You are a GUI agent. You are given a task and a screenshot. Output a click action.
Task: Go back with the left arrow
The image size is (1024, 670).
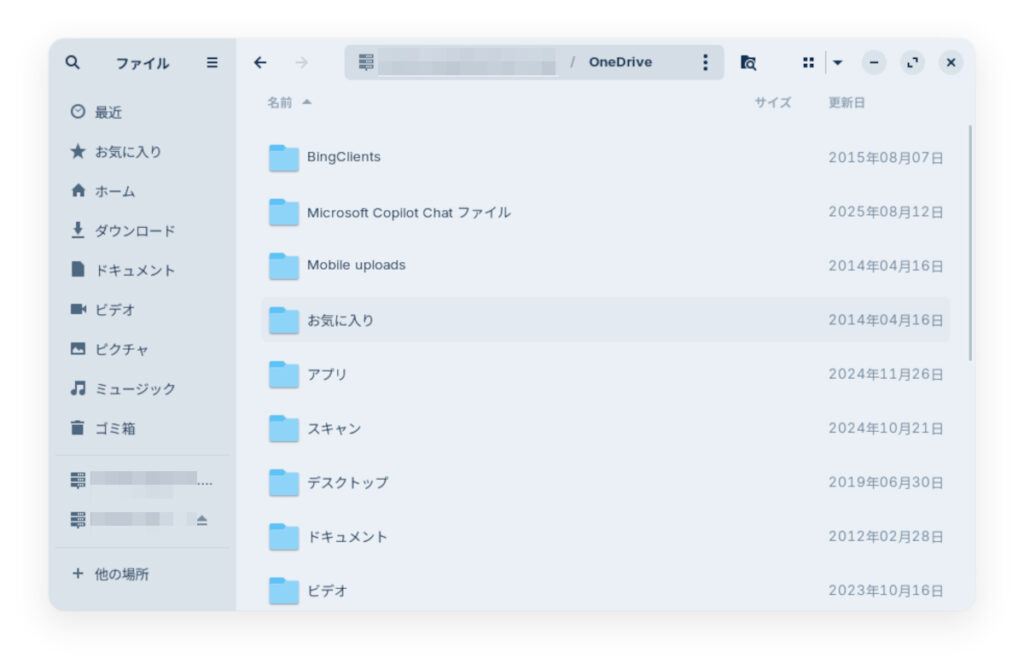[260, 62]
